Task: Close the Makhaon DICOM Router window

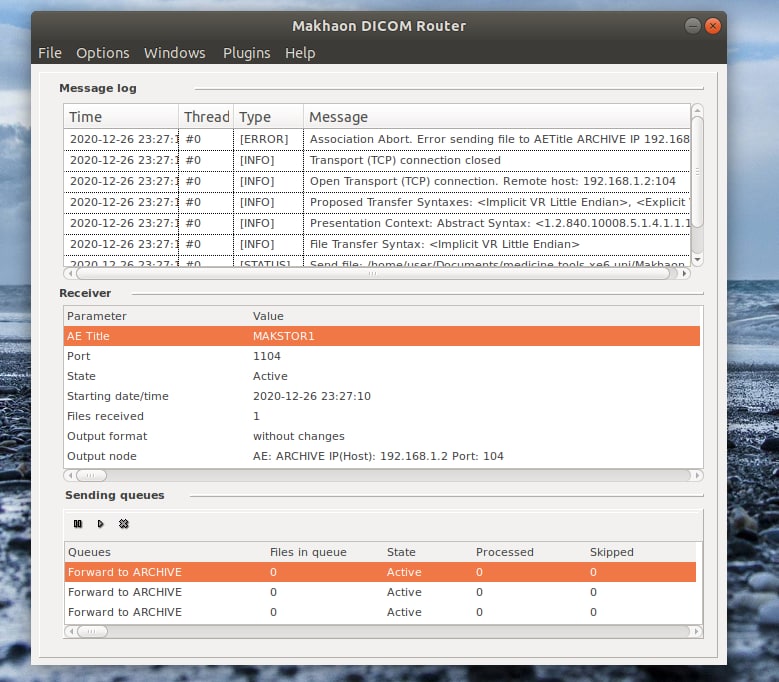Action: 713,25
